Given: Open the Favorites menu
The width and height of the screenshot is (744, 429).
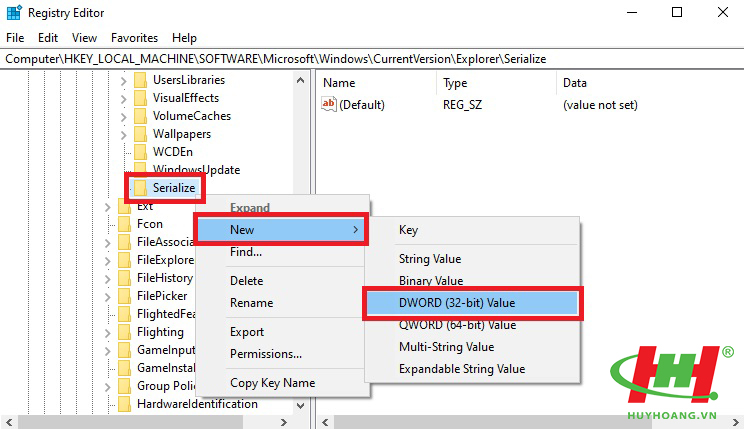Looking at the screenshot, I should coord(134,37).
